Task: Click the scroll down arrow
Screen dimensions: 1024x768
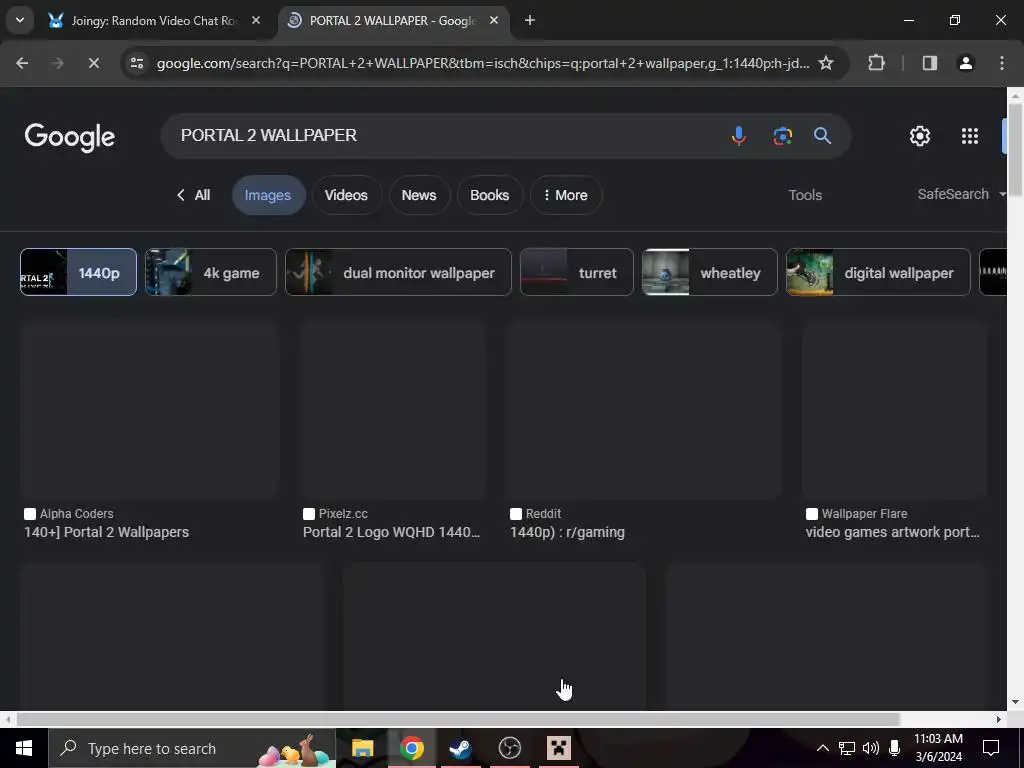Action: click(x=1014, y=702)
